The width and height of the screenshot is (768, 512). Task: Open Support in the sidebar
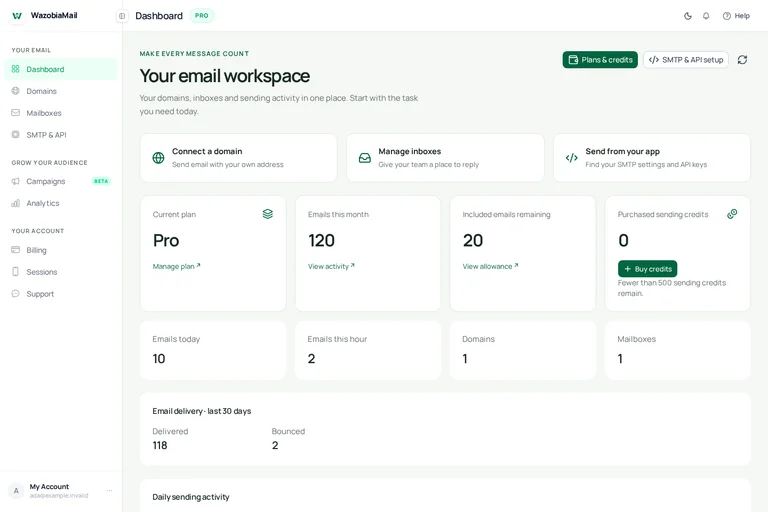61,294
